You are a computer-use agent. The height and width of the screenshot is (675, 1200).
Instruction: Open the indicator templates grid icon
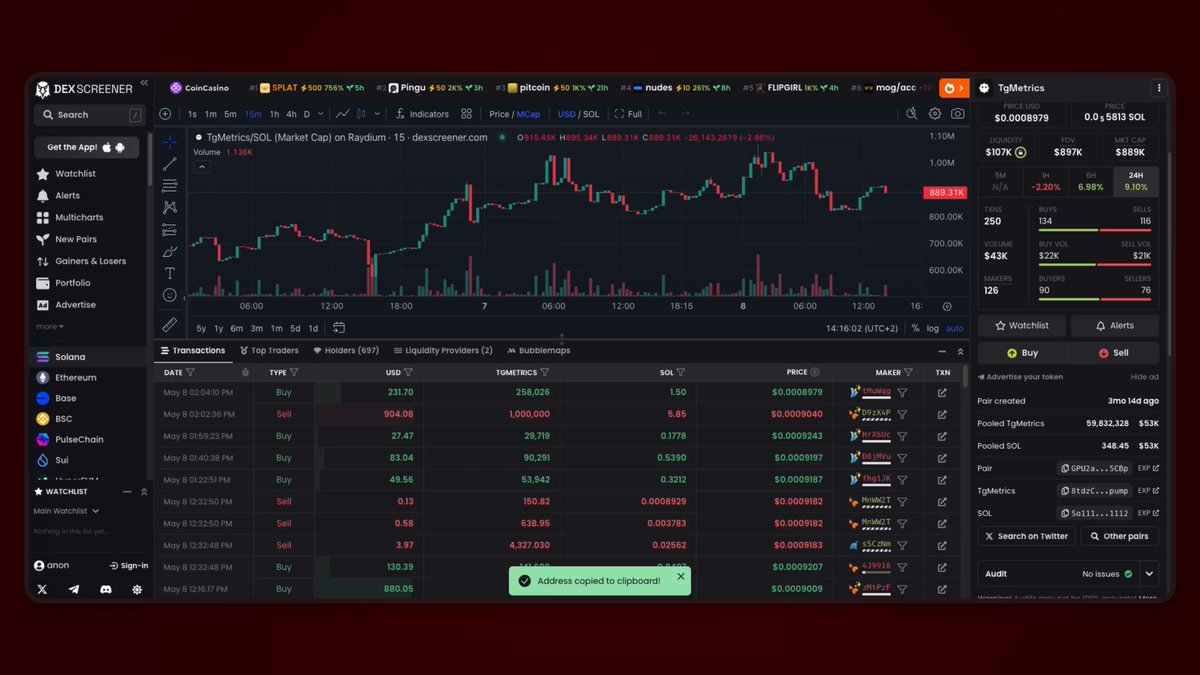coord(466,114)
